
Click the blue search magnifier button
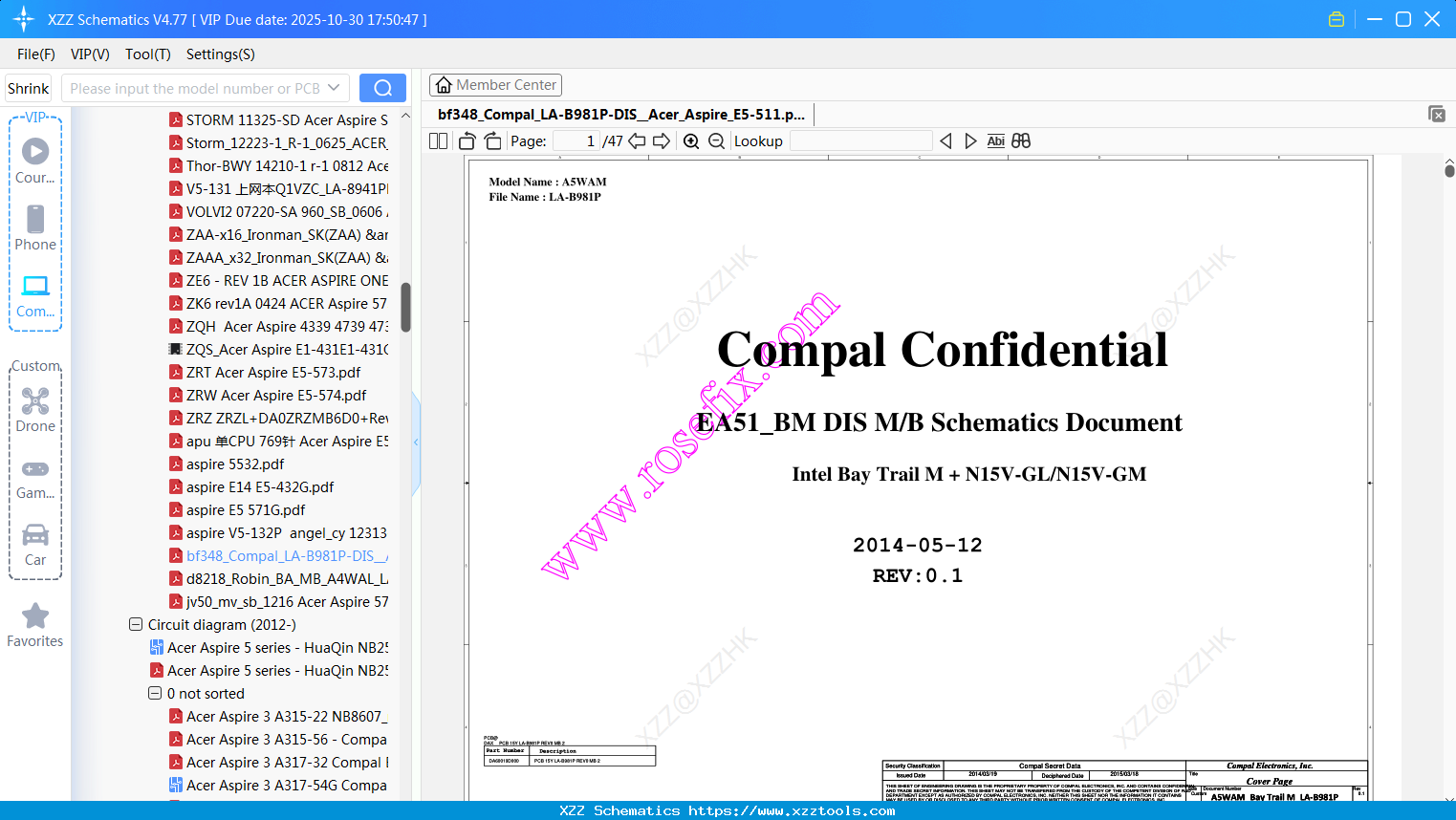click(382, 88)
